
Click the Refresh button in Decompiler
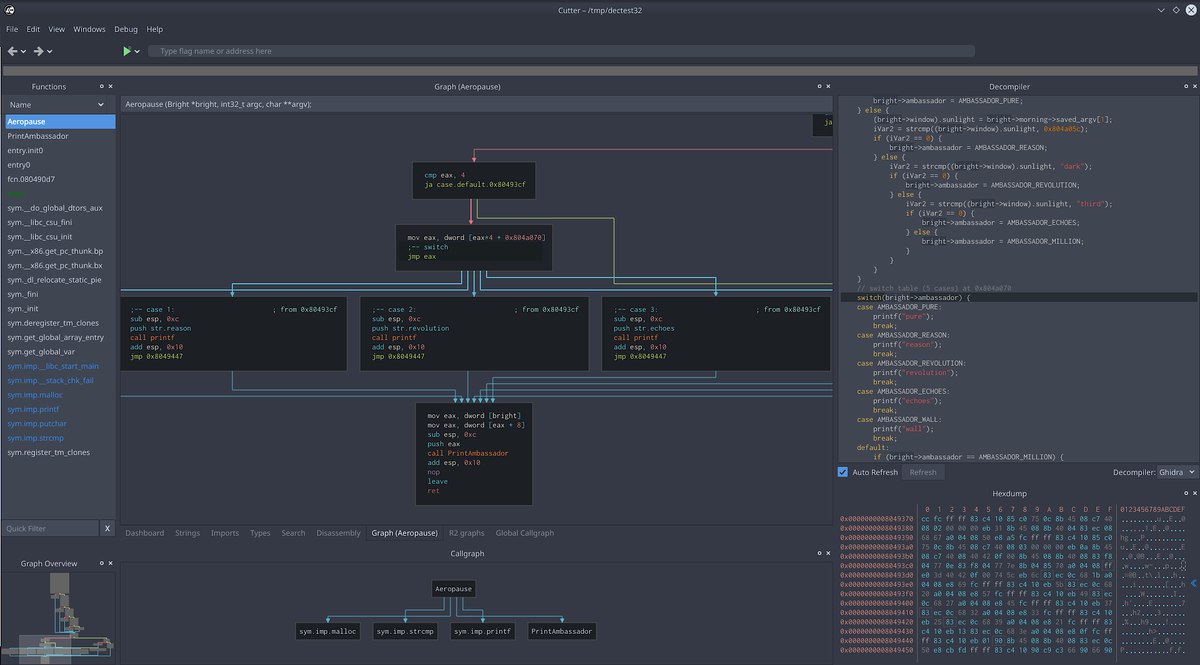coord(922,472)
